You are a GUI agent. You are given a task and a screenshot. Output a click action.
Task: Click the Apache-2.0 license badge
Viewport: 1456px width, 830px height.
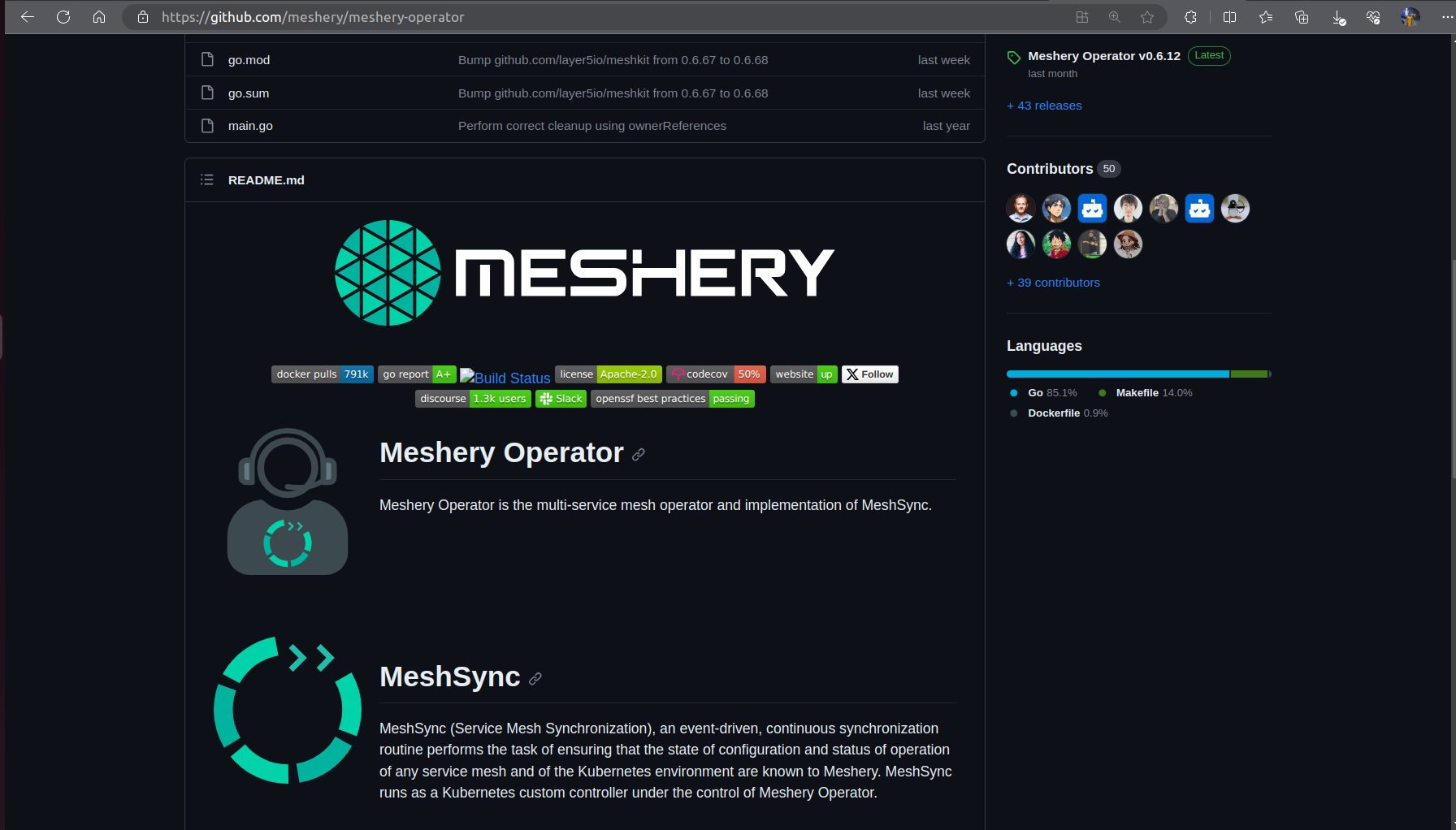(608, 374)
